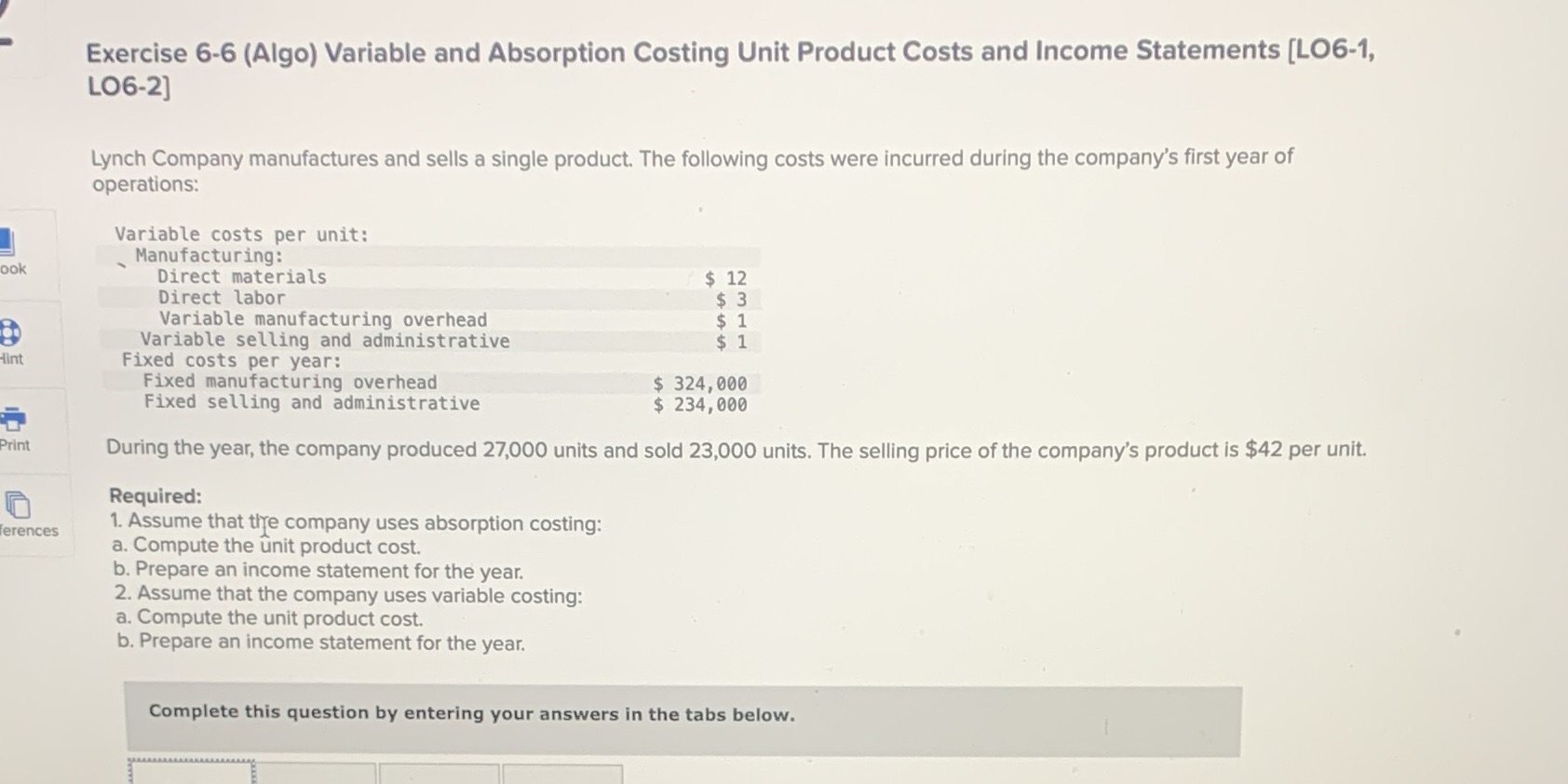The width and height of the screenshot is (1568, 784).
Task: Click the Direct materials $12 value
Action: tap(724, 277)
